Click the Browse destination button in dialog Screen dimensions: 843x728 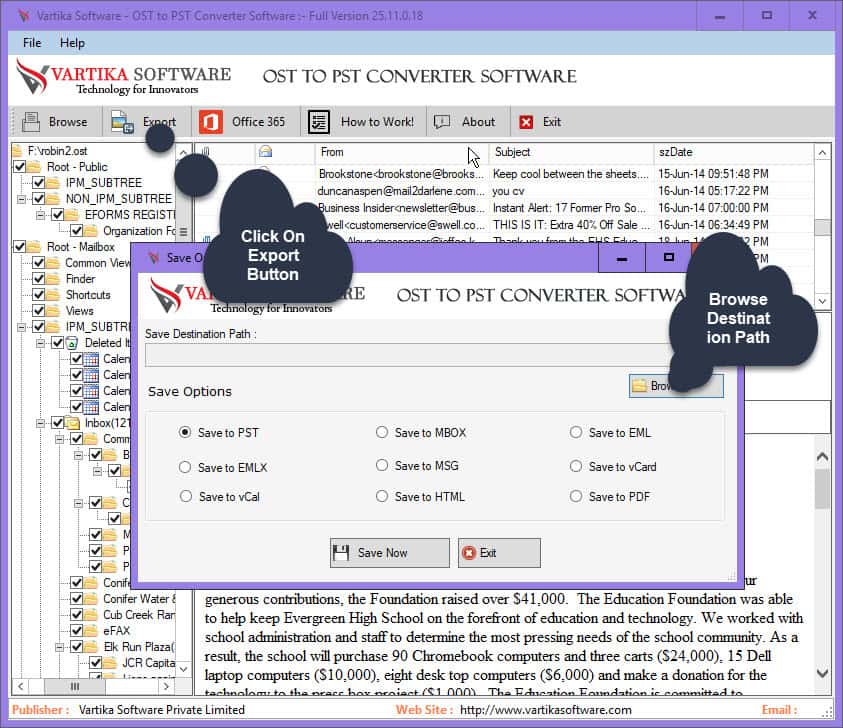click(676, 386)
